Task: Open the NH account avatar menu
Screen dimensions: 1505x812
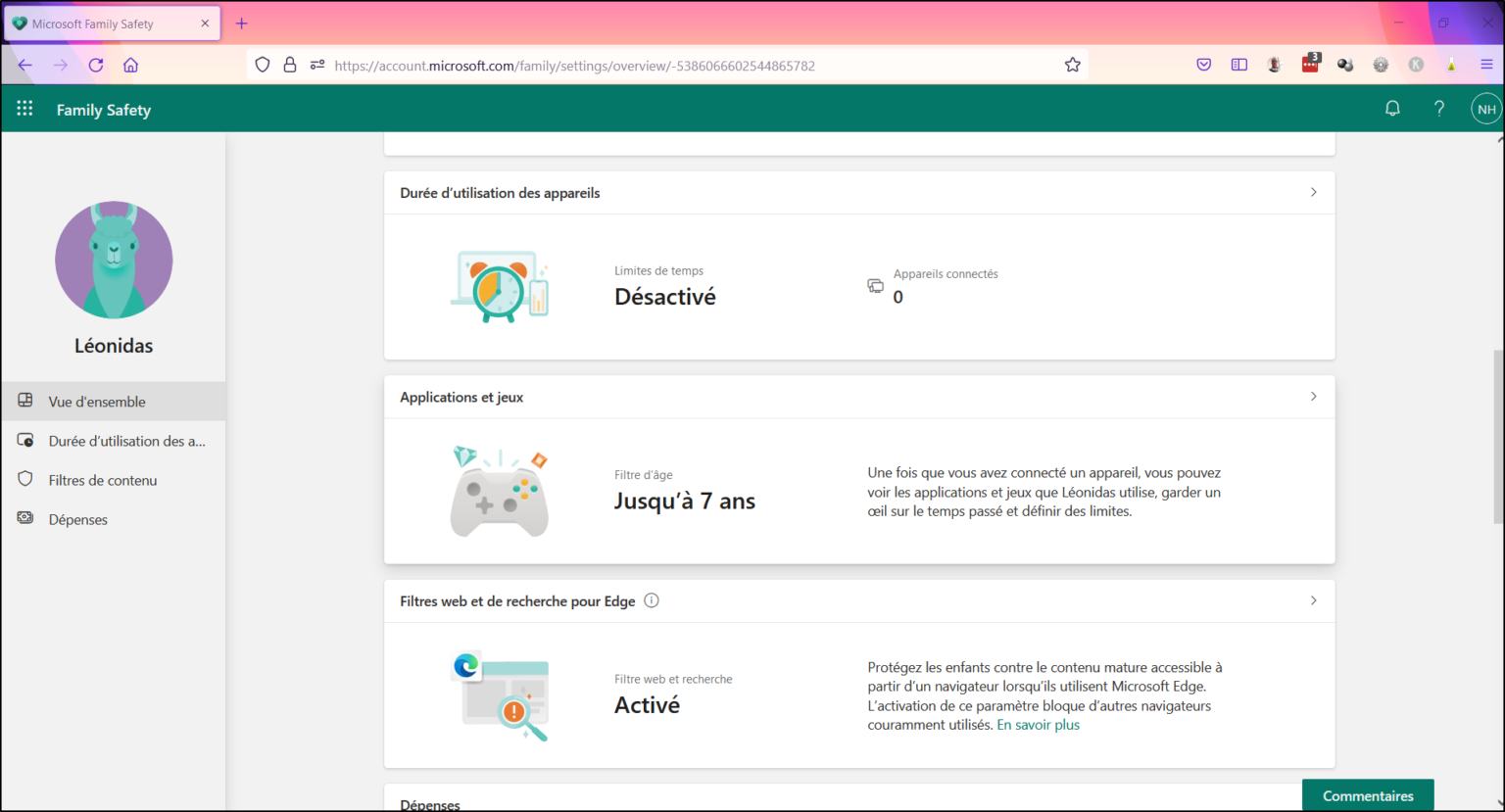Action: click(1485, 108)
